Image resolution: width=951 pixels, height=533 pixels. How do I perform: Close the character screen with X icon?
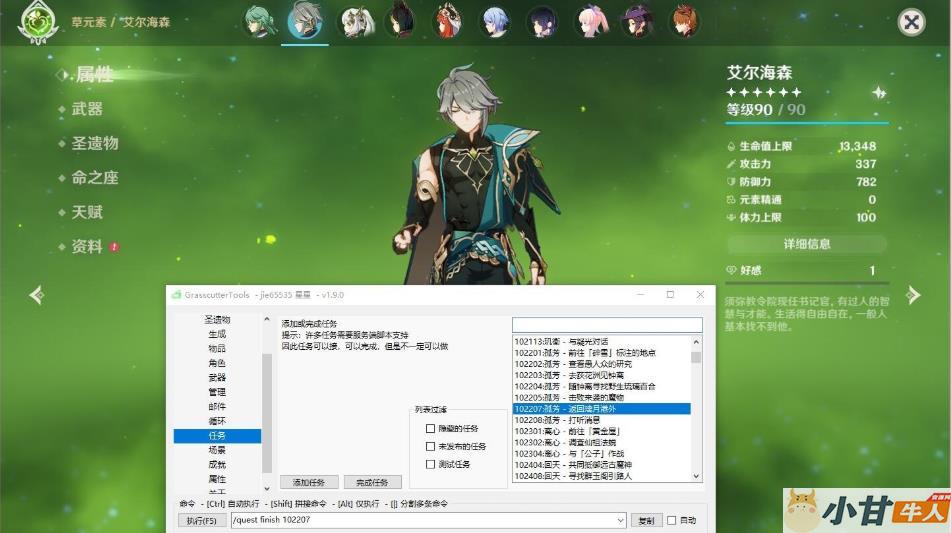coord(910,22)
